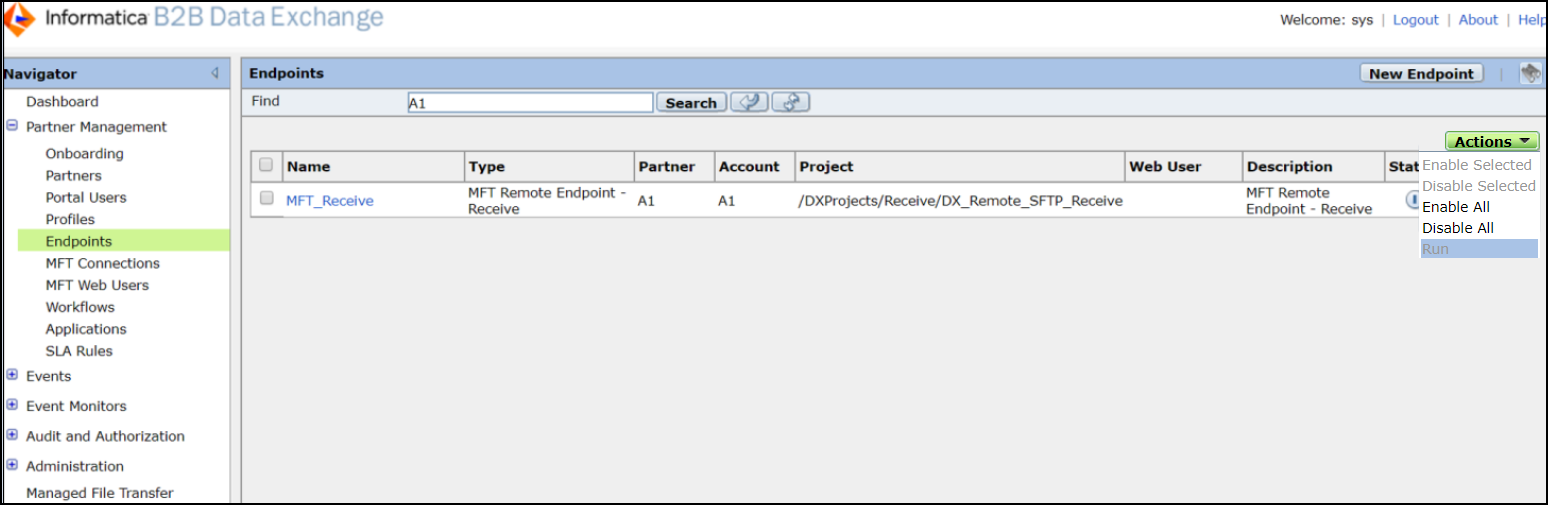Click the Informatica logo icon
Viewport: 1548px width, 505px height.
pyautogui.click(x=21, y=19)
